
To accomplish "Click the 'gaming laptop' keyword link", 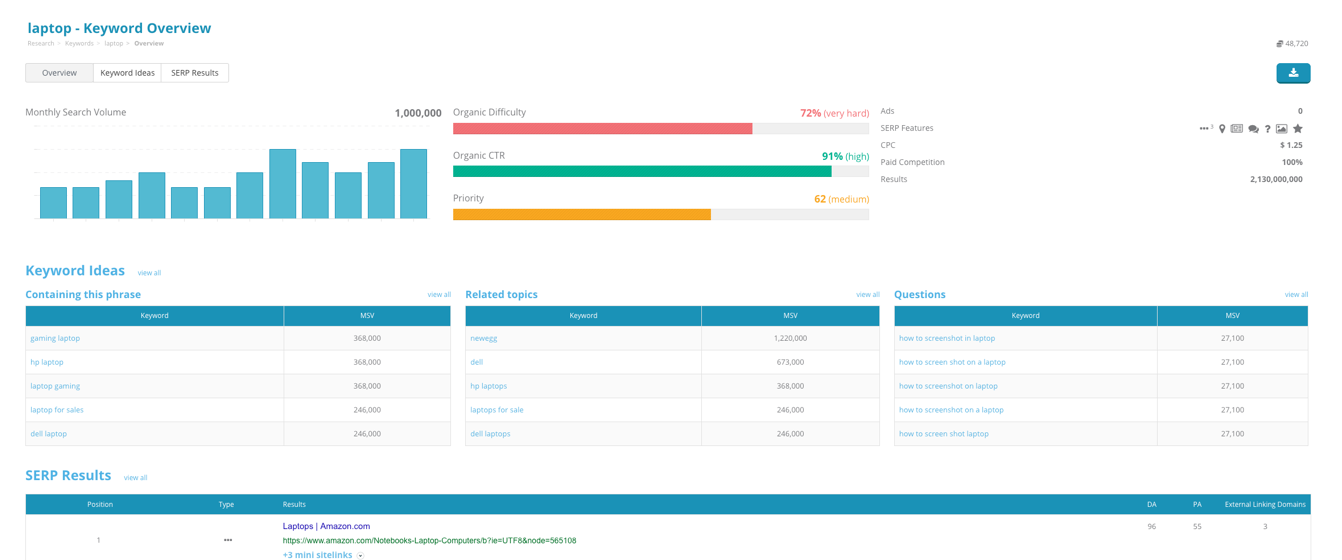I will click(x=55, y=338).
